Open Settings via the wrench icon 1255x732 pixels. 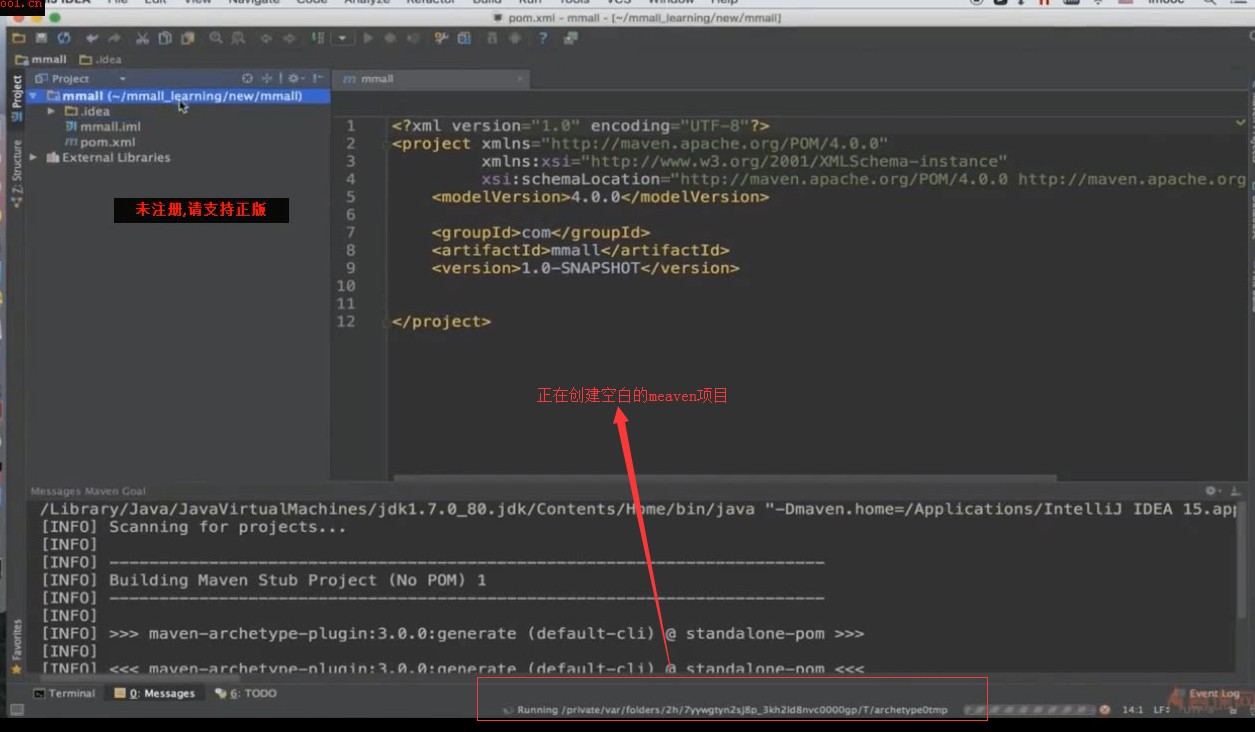tap(439, 38)
